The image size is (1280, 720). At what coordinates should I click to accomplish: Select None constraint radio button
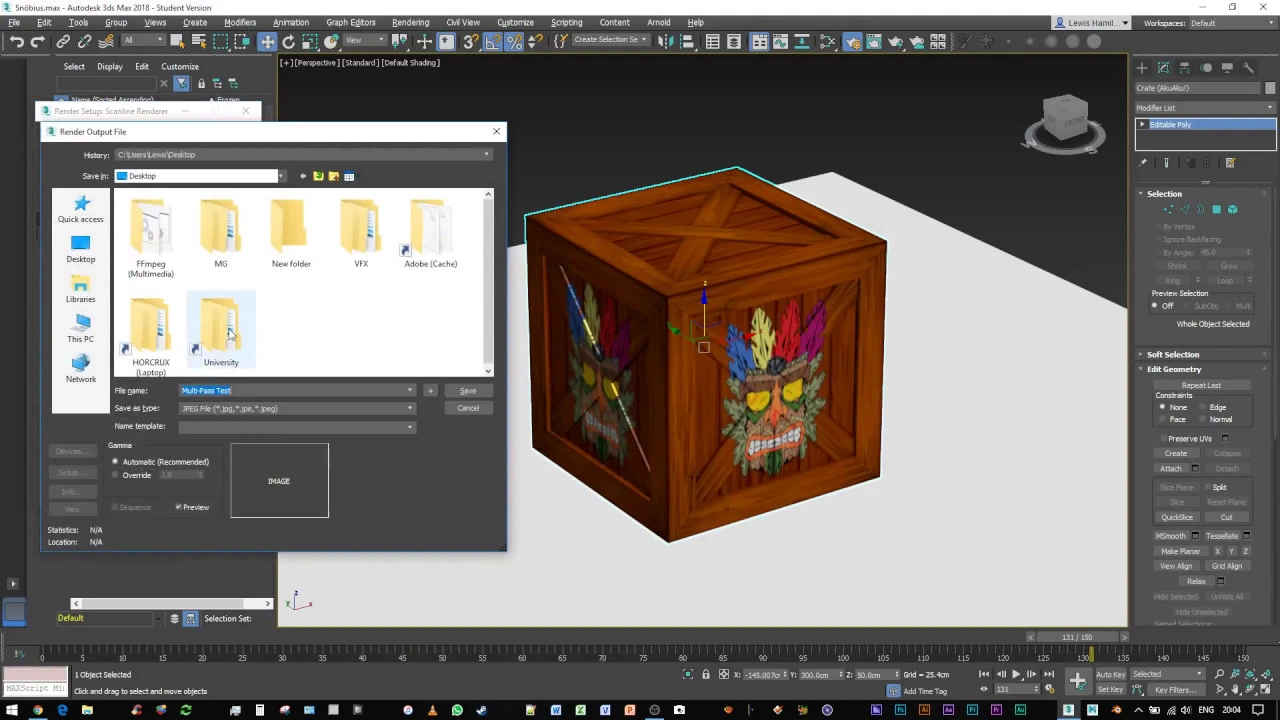pos(1162,407)
